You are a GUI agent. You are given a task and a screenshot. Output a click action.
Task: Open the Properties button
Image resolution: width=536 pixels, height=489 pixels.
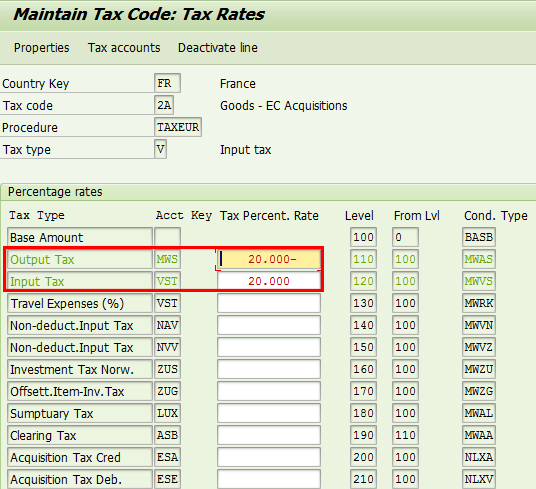click(41, 47)
